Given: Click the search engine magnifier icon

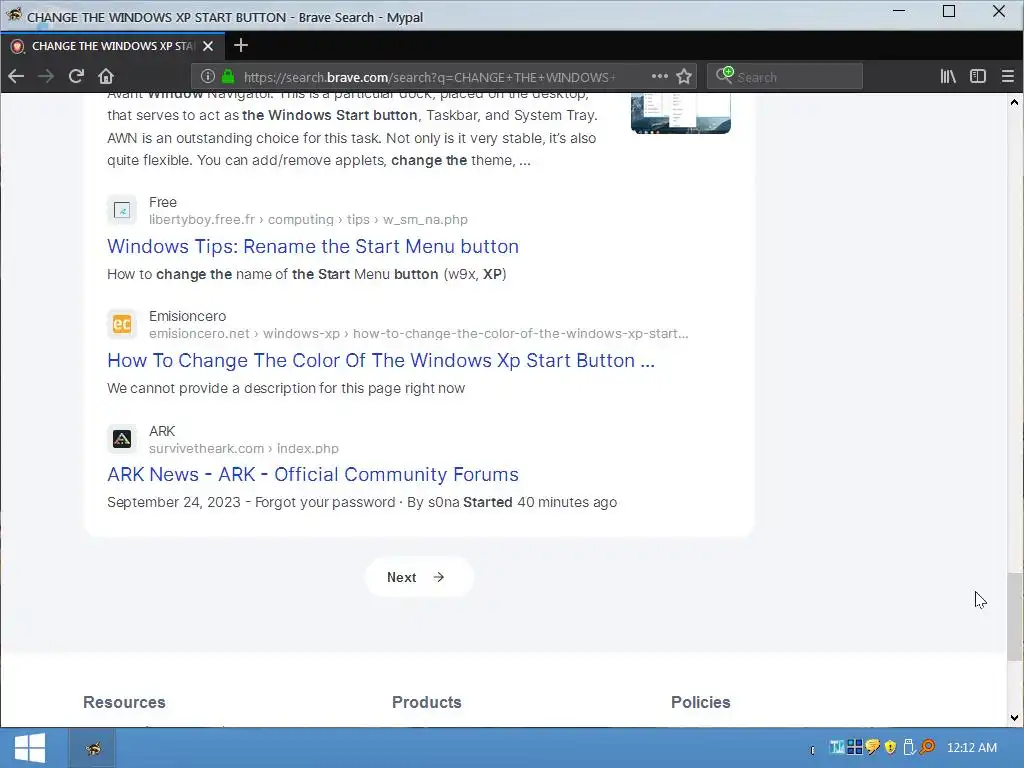Looking at the screenshot, I should click(724, 75).
